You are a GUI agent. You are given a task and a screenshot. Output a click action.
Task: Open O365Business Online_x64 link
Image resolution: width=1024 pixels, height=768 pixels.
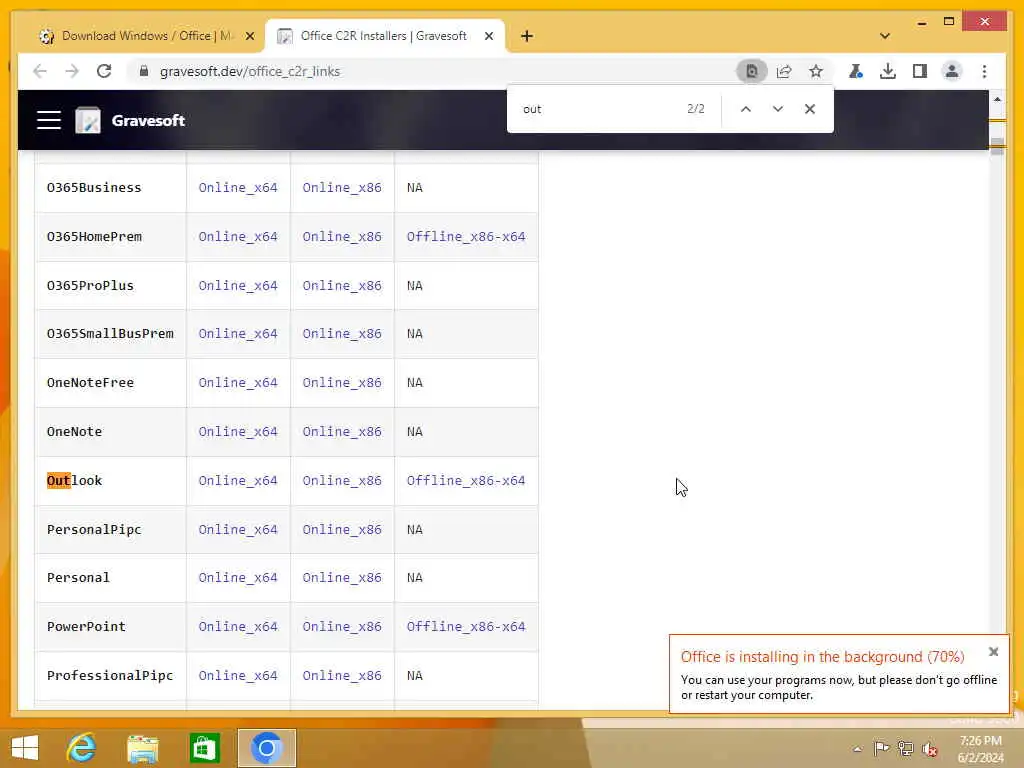coord(238,187)
